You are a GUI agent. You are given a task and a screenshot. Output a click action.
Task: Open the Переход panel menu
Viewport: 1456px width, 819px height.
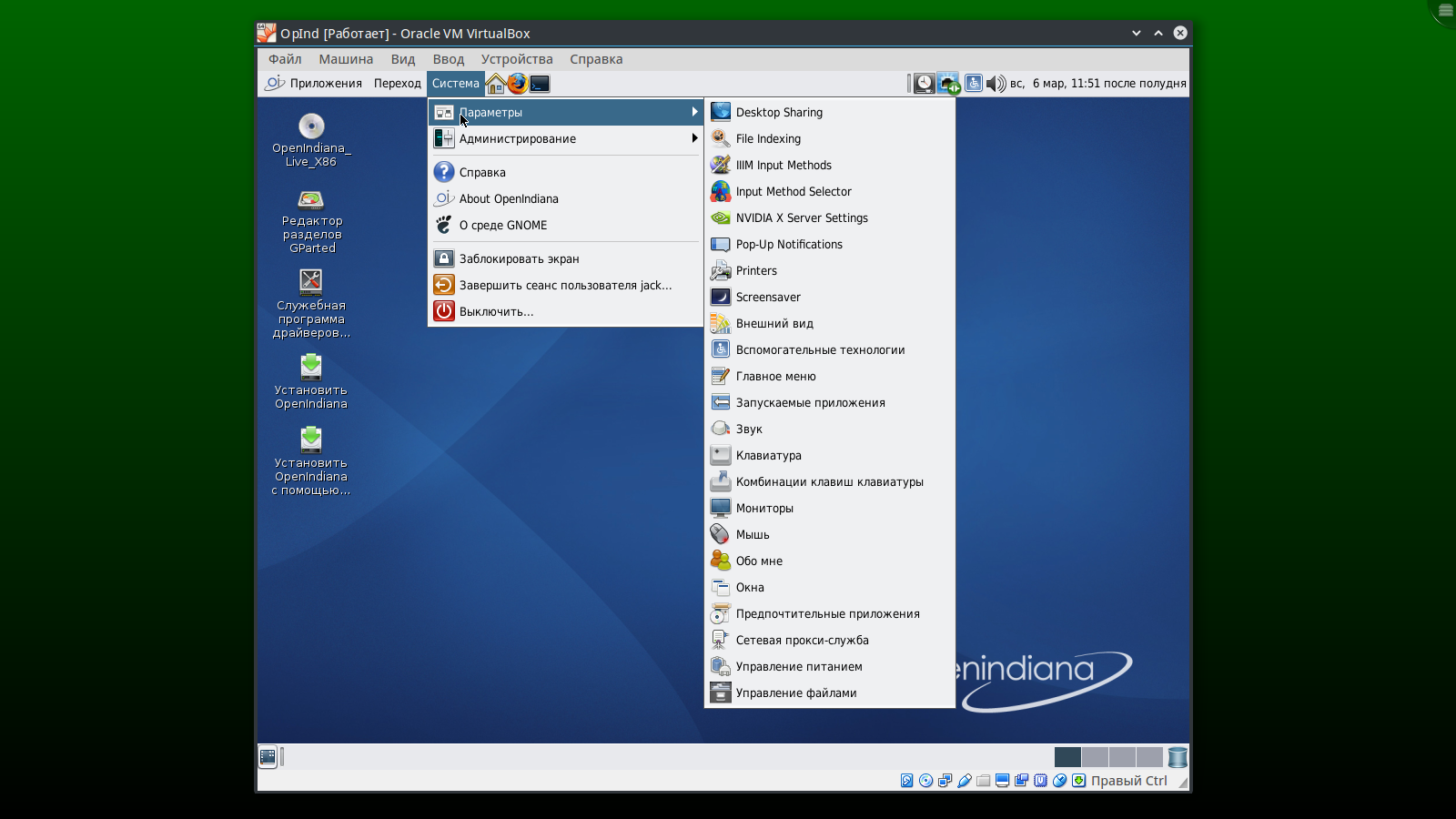tap(398, 83)
